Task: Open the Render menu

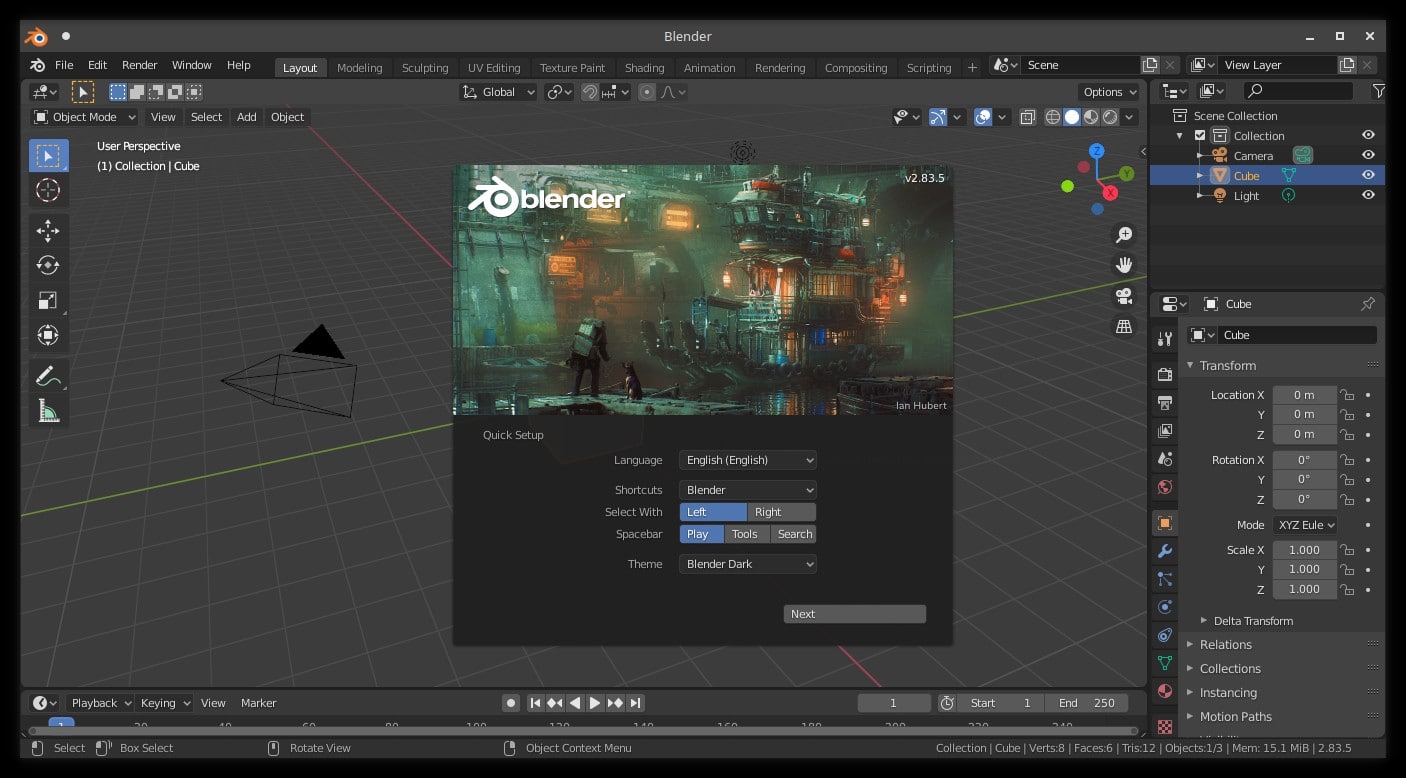Action: coord(139,65)
